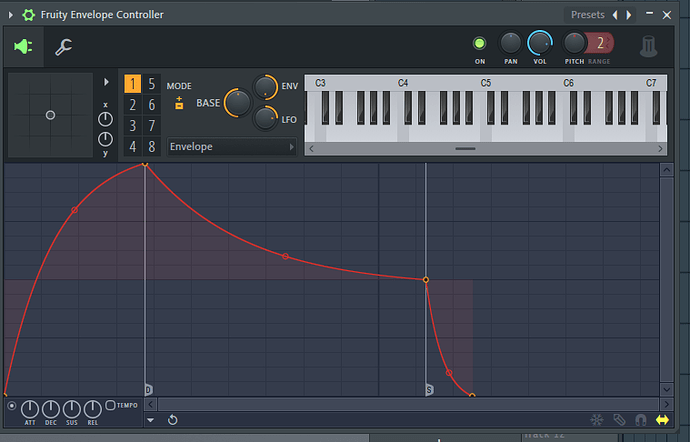Toggle the ON channel enable light
Image resolution: width=690 pixels, height=442 pixels.
[479, 43]
